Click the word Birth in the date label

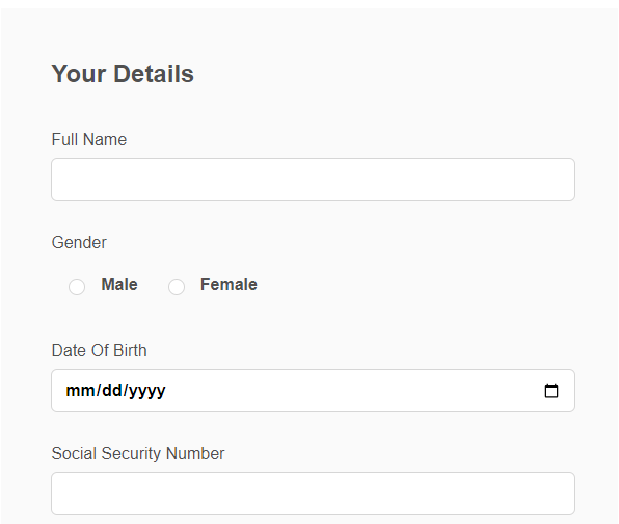127,351
